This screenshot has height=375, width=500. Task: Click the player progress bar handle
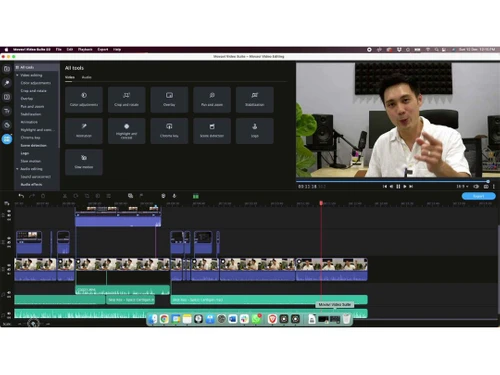click(488, 181)
